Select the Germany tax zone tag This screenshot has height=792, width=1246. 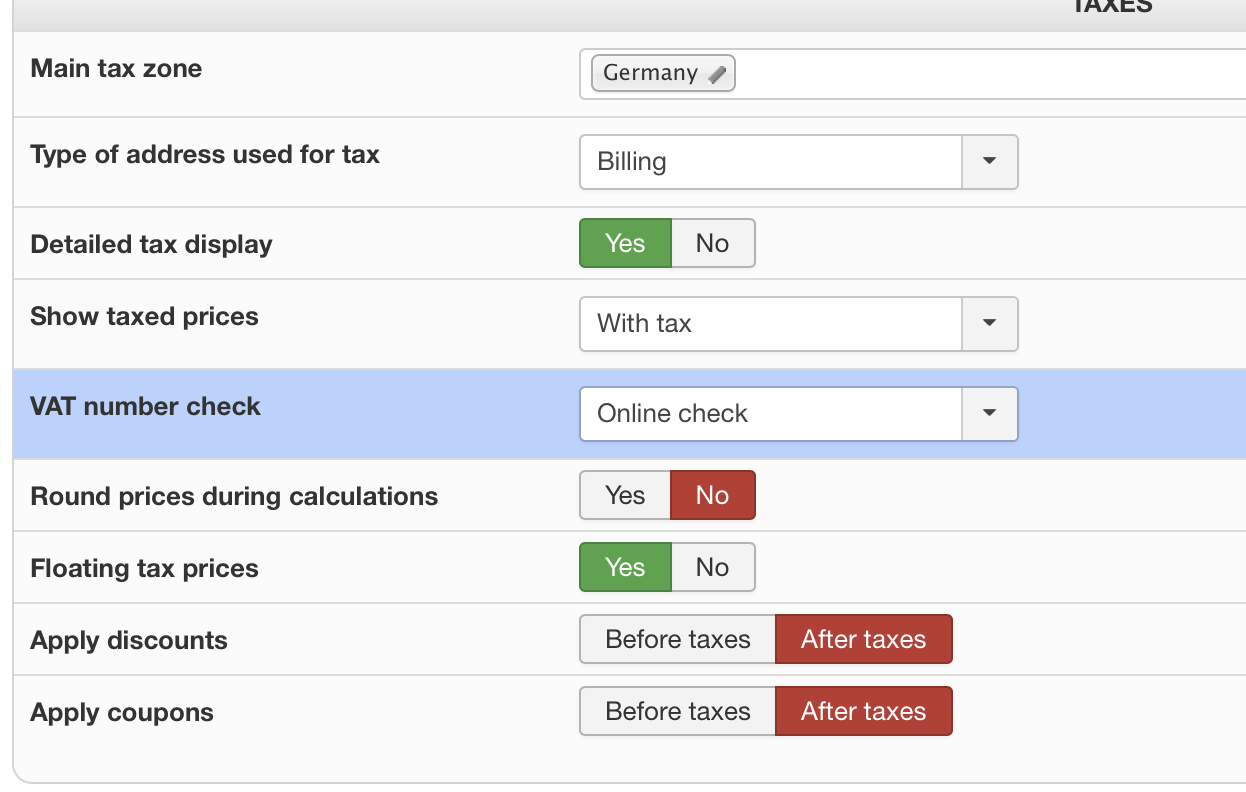[x=663, y=73]
